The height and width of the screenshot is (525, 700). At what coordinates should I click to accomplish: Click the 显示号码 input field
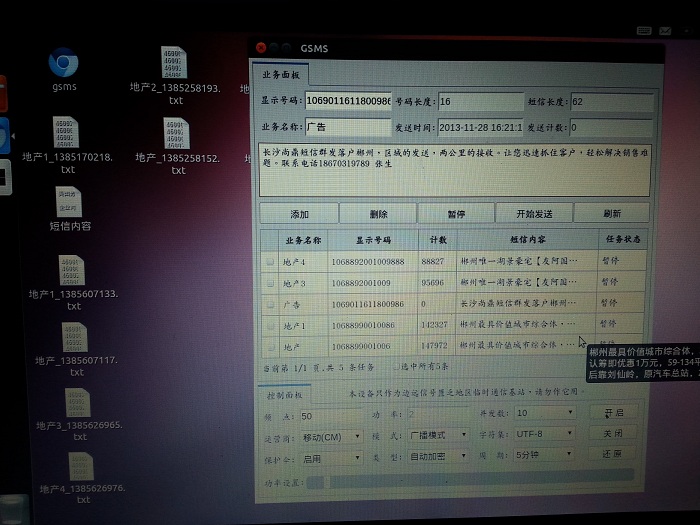coord(347,101)
